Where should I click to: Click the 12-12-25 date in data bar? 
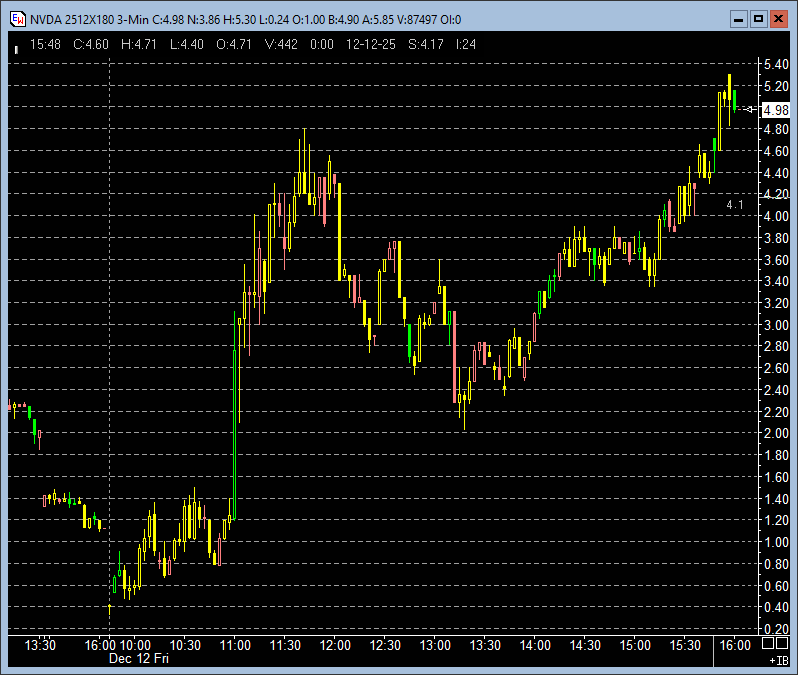pyautogui.click(x=372, y=44)
